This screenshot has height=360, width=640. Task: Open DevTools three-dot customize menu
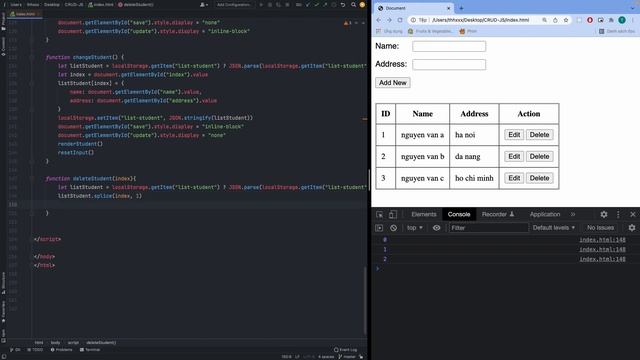point(618,215)
